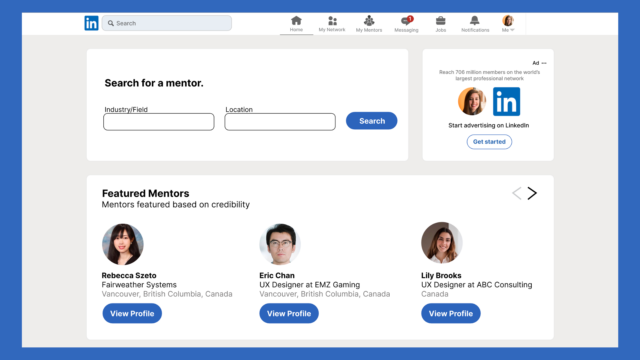Click the 'UX Designer at ABC Consulting' text

[x=477, y=285]
